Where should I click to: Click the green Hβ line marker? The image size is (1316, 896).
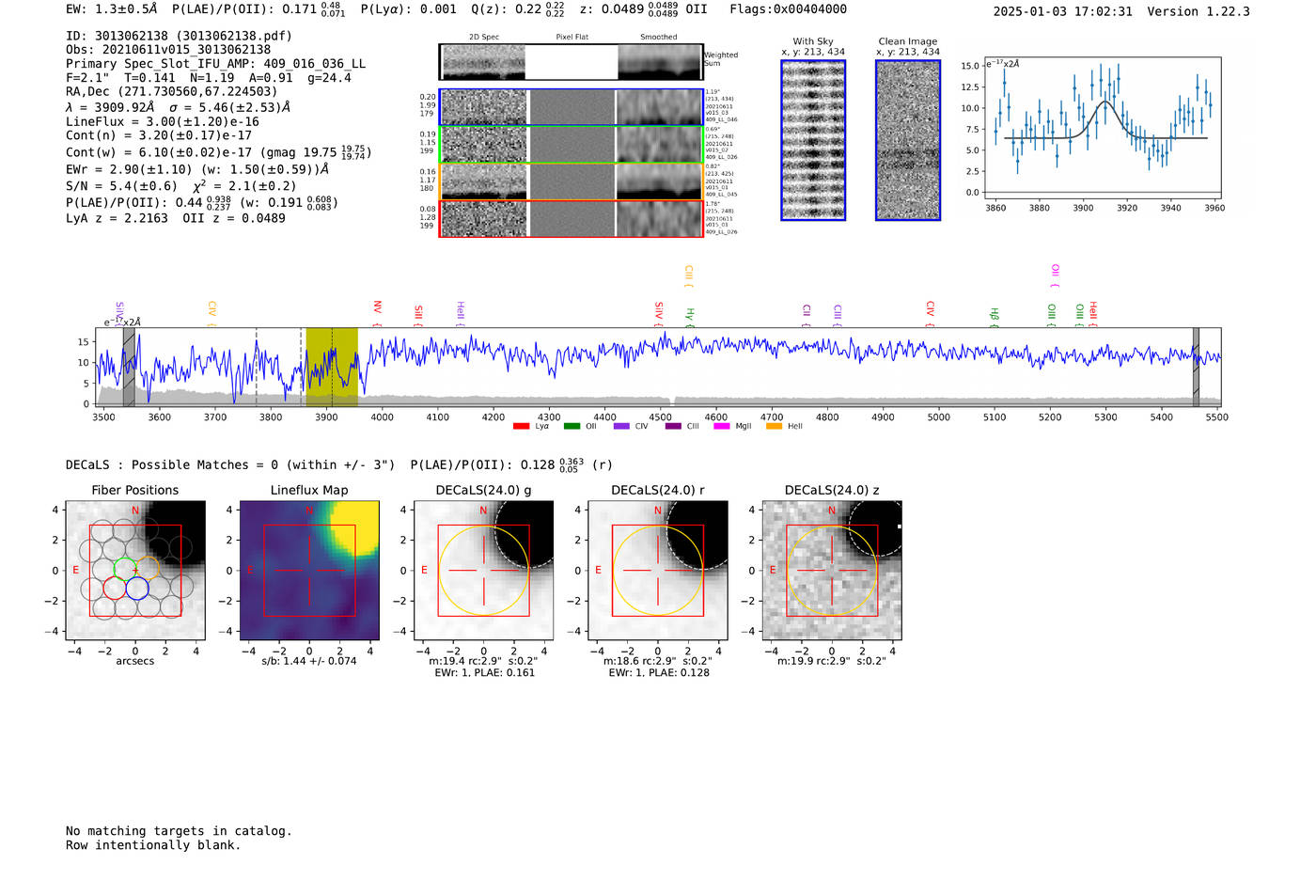click(995, 317)
